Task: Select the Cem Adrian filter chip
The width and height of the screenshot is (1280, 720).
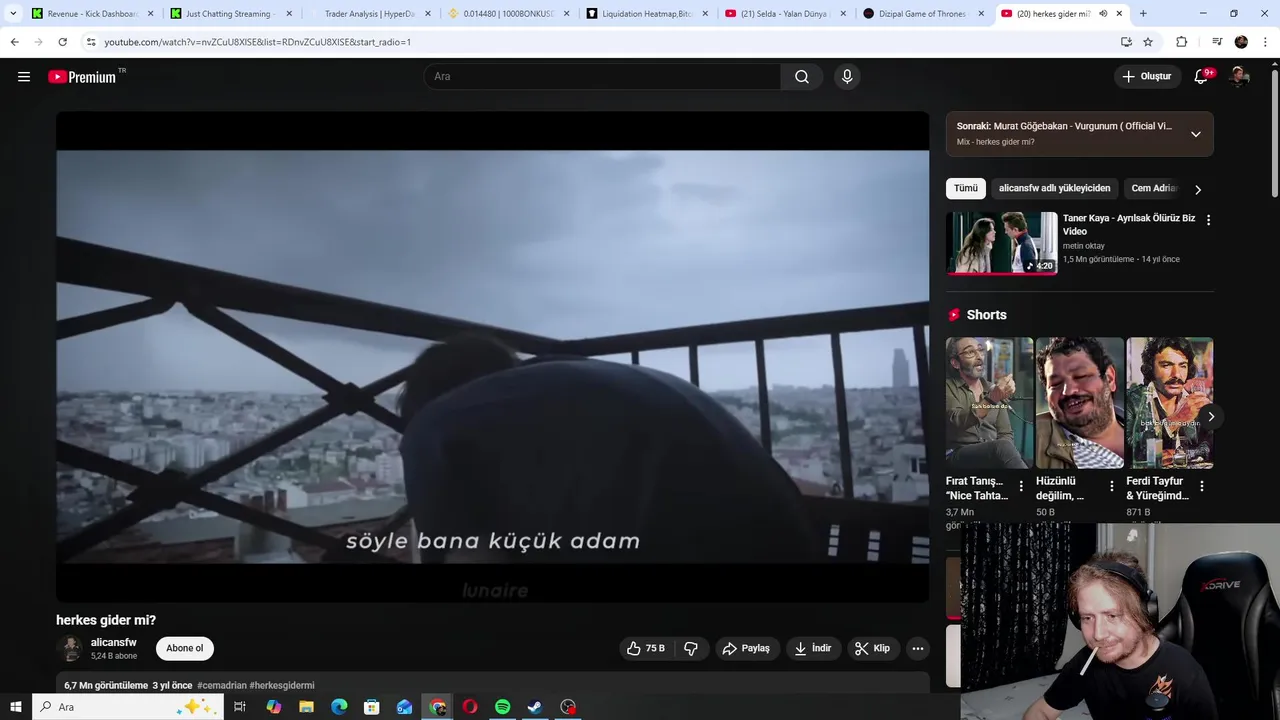Action: click(x=1153, y=188)
